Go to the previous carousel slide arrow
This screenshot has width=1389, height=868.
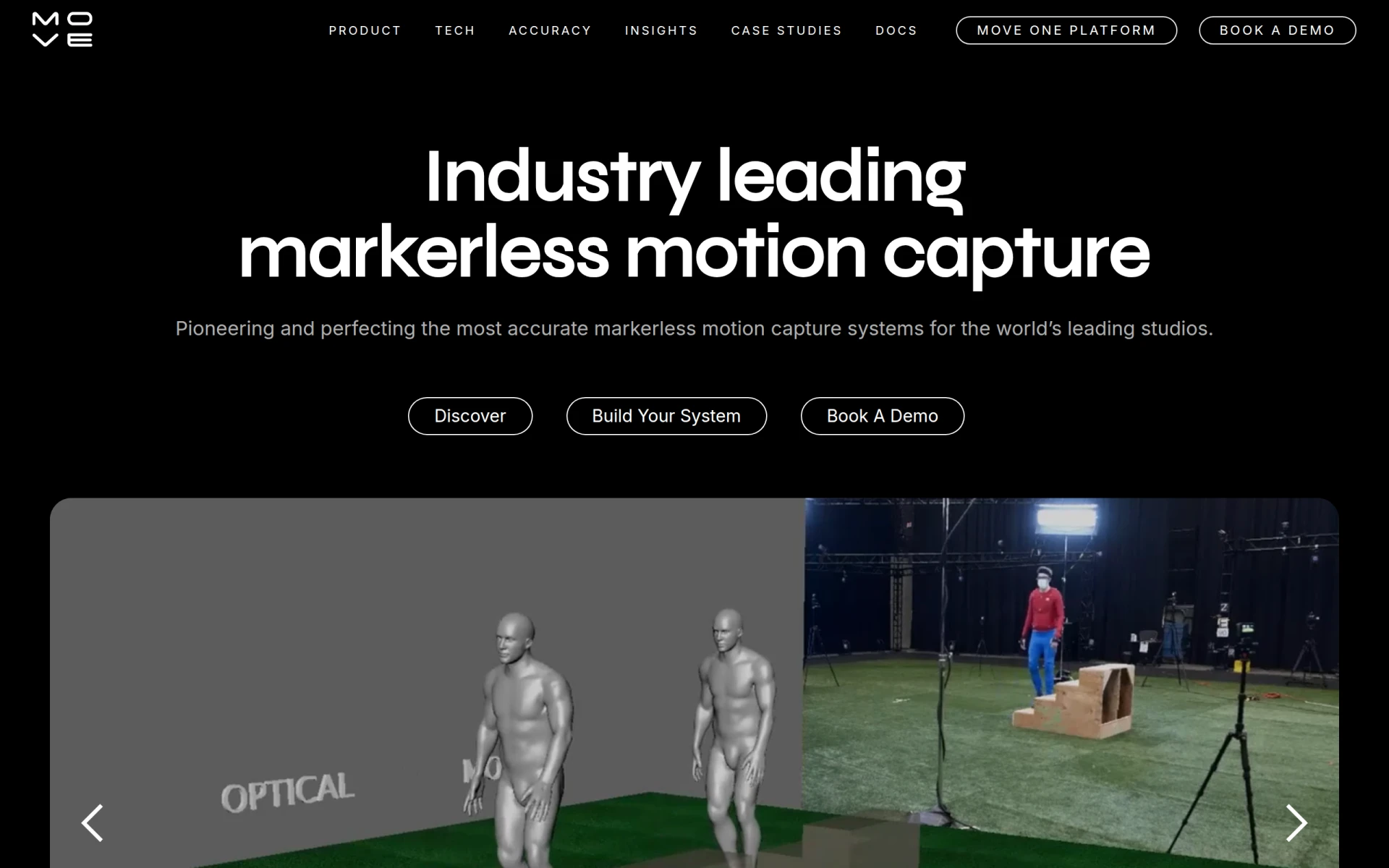[92, 822]
